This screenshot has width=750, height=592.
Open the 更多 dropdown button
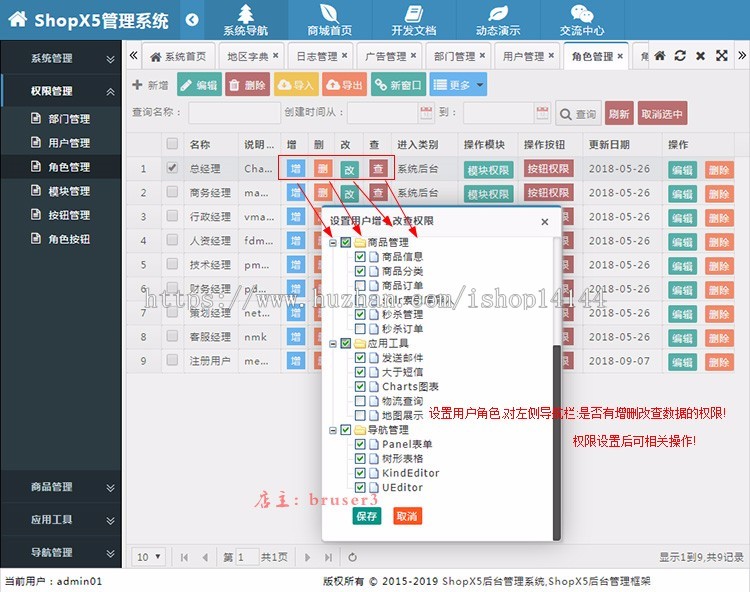[458, 85]
